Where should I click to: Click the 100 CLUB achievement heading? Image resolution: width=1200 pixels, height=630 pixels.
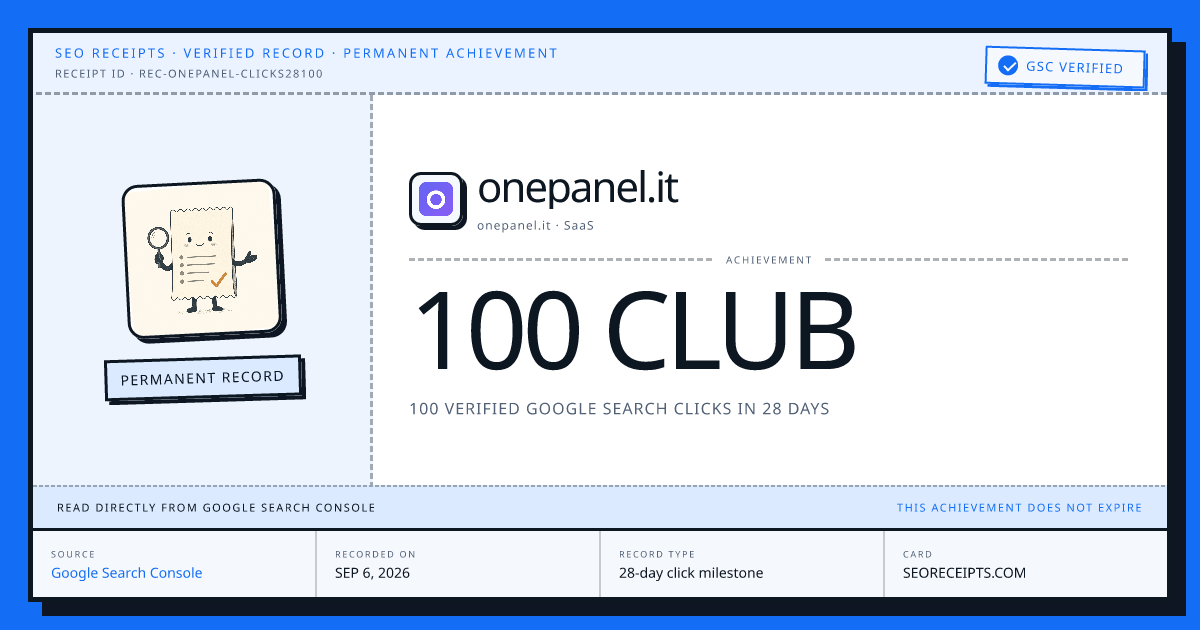pyautogui.click(x=635, y=330)
